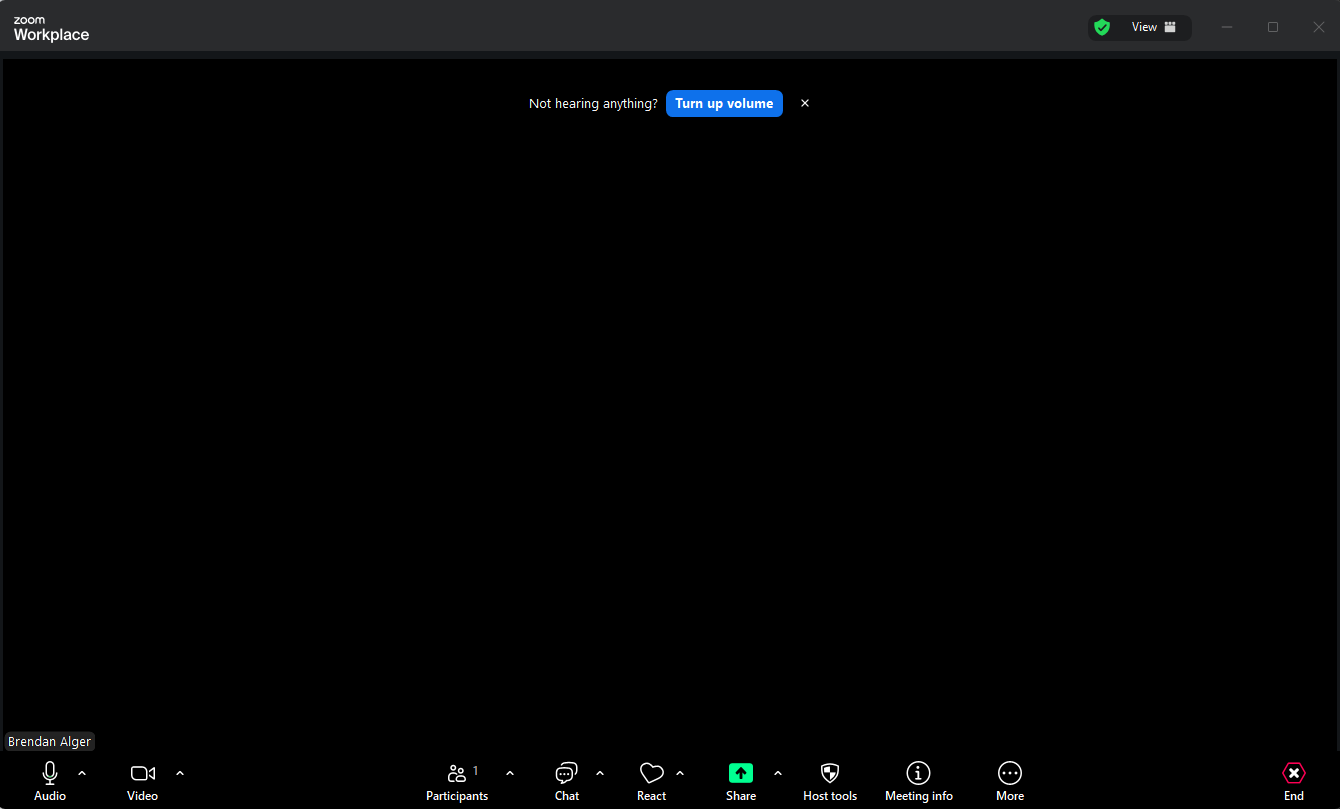Click the Brendan Alger name label
The width and height of the screenshot is (1340, 809).
(49, 741)
